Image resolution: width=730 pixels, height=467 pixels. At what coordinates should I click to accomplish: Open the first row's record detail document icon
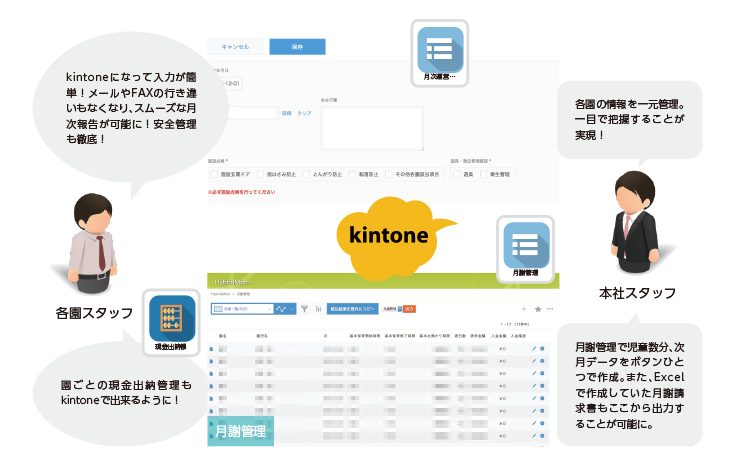pyautogui.click(x=211, y=349)
